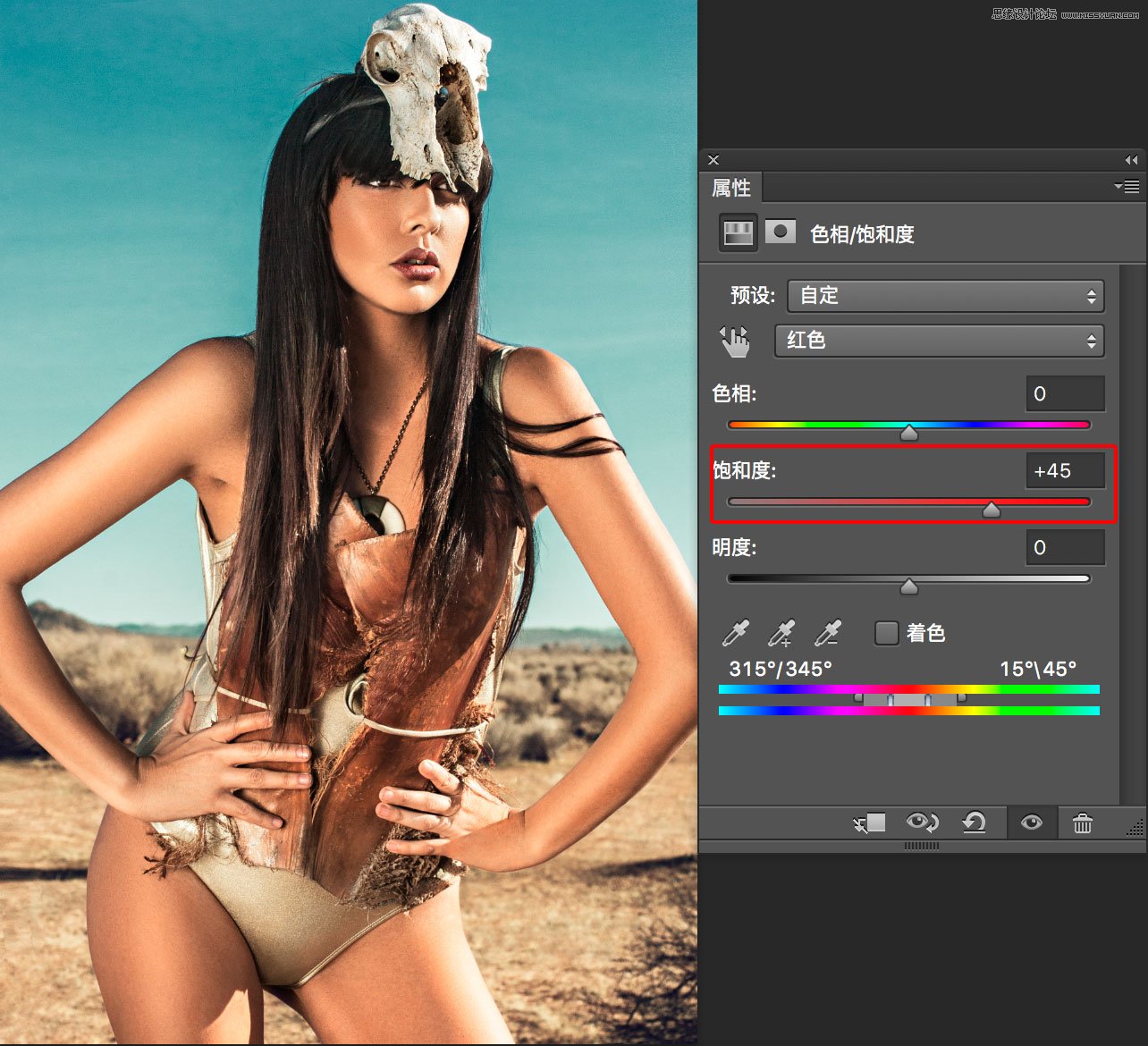
Task: Toggle layer visibility eye icon
Action: 1031,822
